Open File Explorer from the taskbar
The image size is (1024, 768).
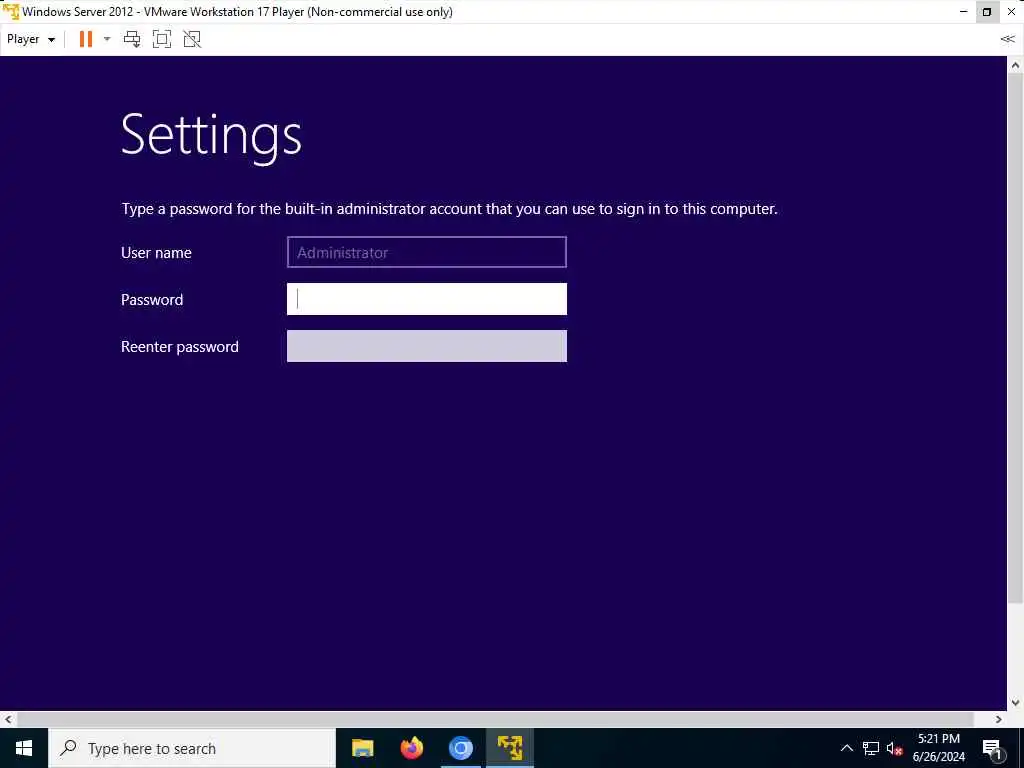362,748
